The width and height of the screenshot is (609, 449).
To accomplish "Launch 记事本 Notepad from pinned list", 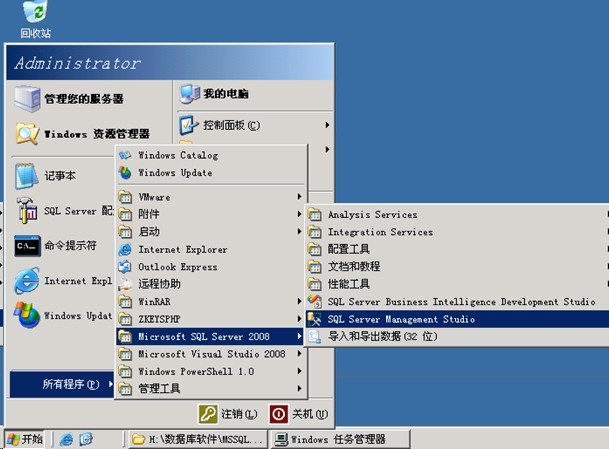I will pyautogui.click(x=58, y=175).
